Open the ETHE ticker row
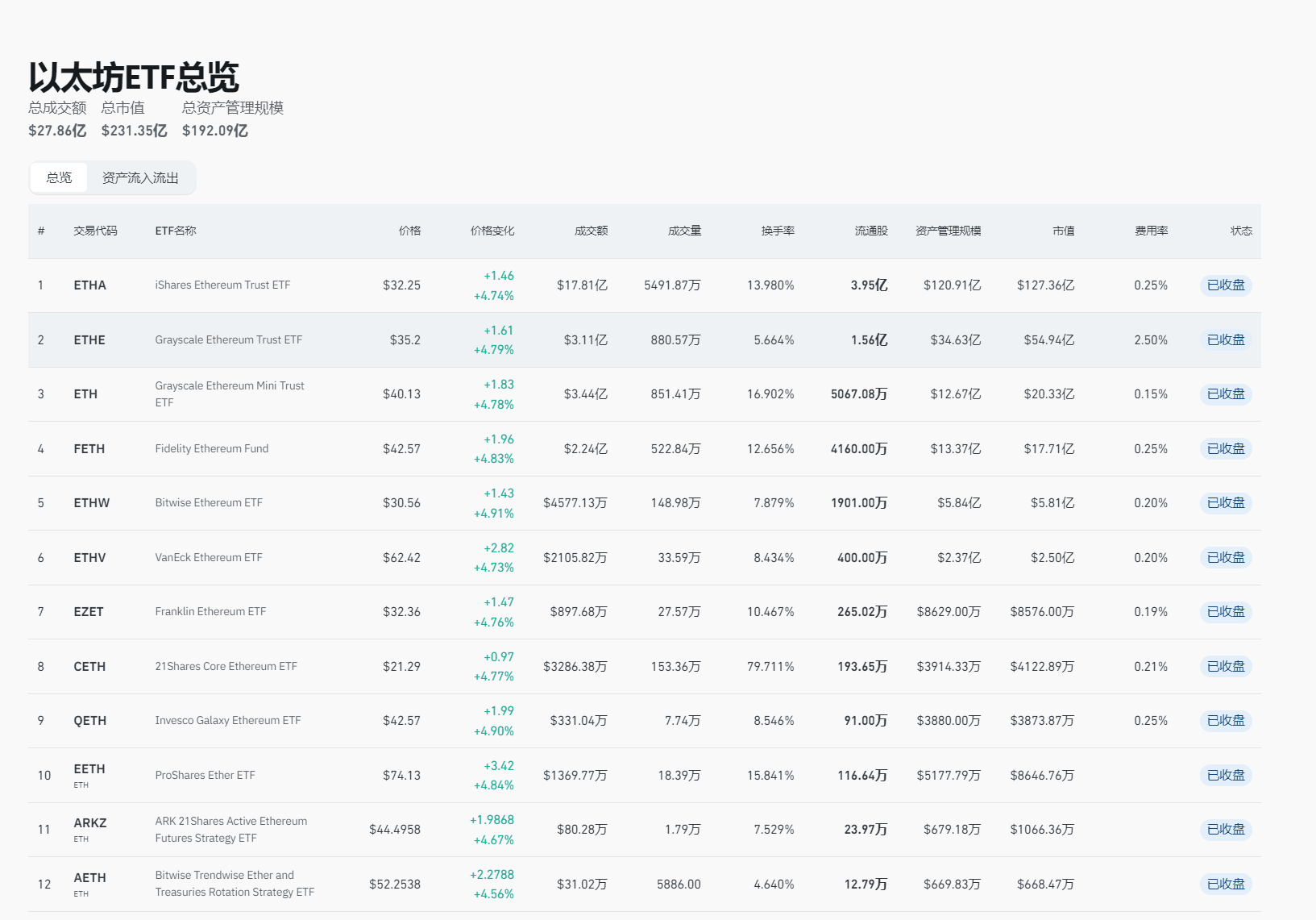 point(645,340)
